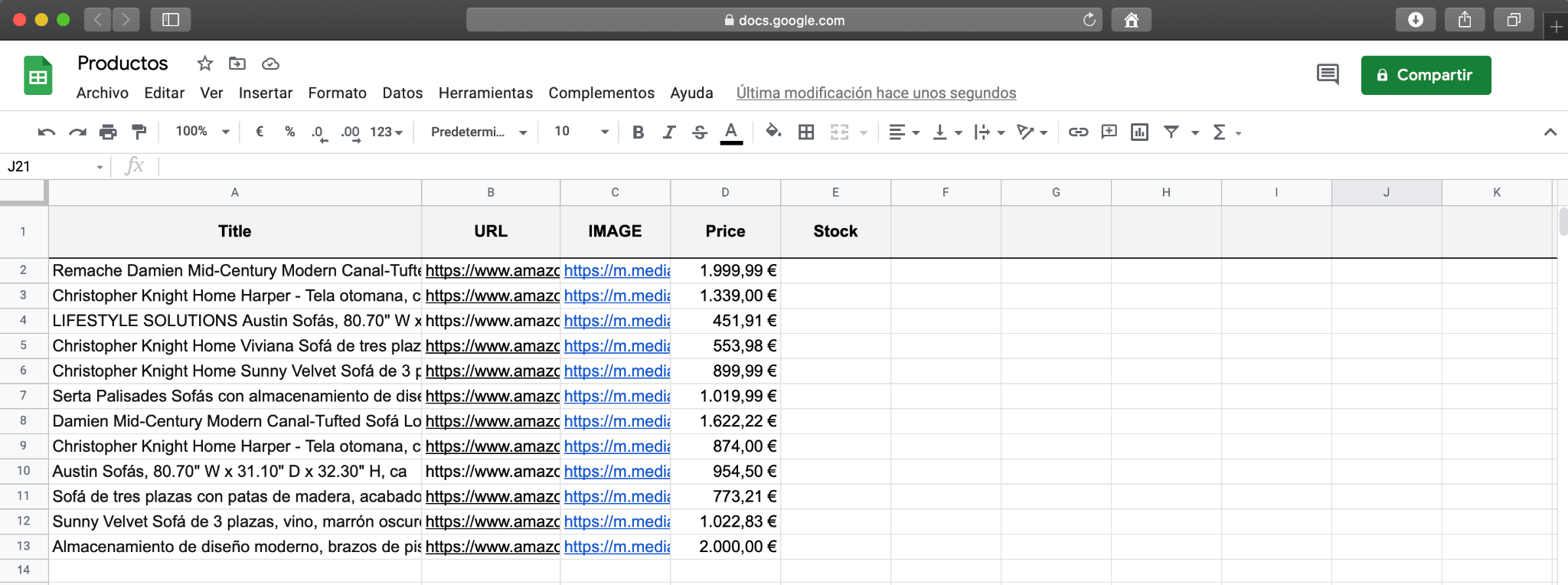1568x585 pixels.
Task: Open the text color picker
Action: [x=731, y=132]
